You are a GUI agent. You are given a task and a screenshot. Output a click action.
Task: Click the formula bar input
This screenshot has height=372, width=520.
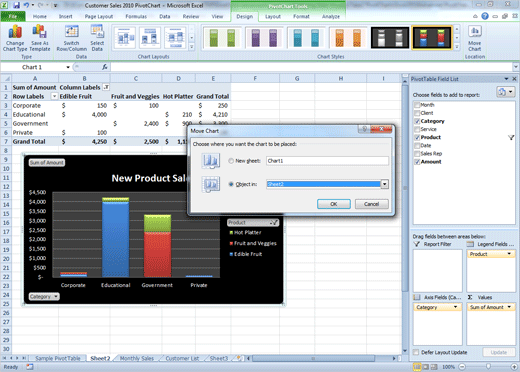312,67
